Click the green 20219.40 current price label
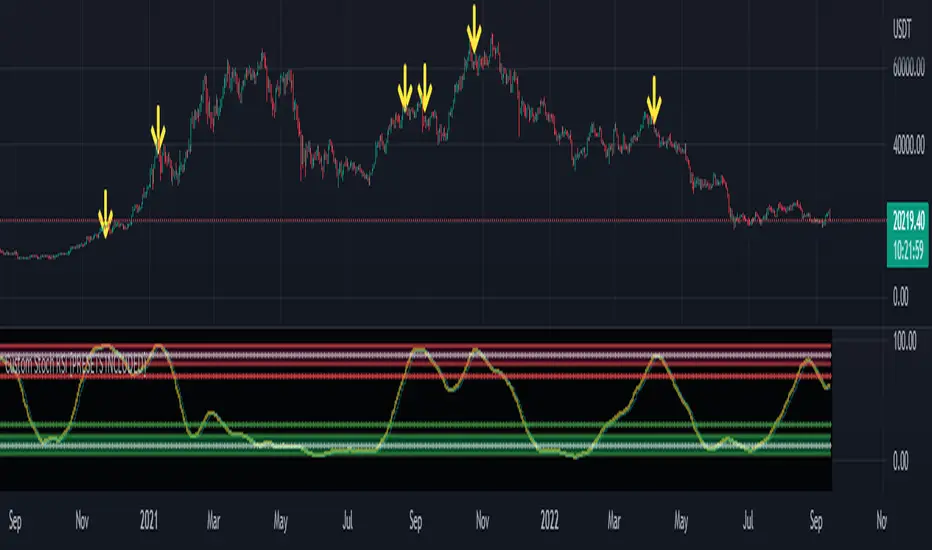 tap(908, 222)
